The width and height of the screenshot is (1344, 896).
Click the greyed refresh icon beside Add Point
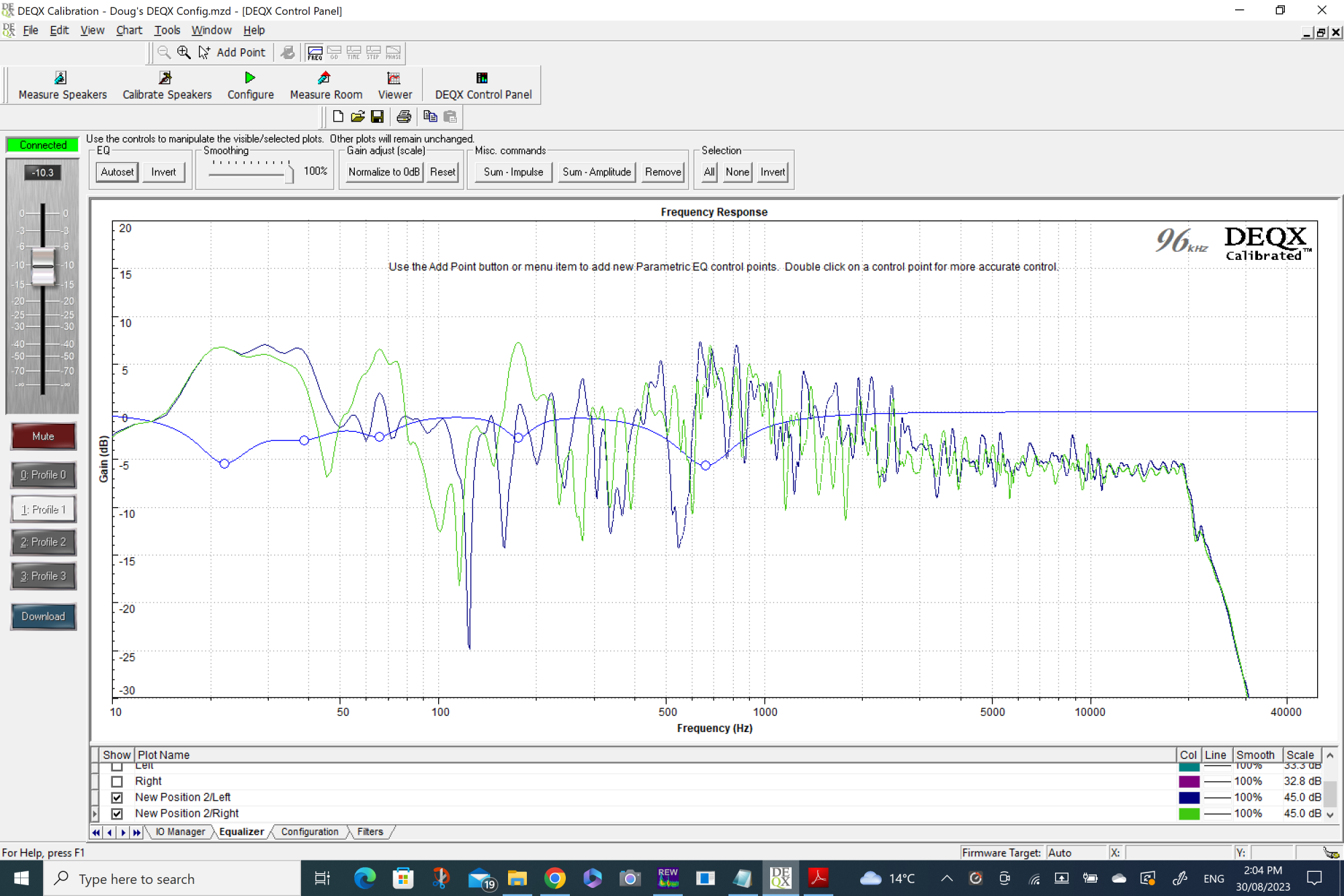tap(288, 52)
